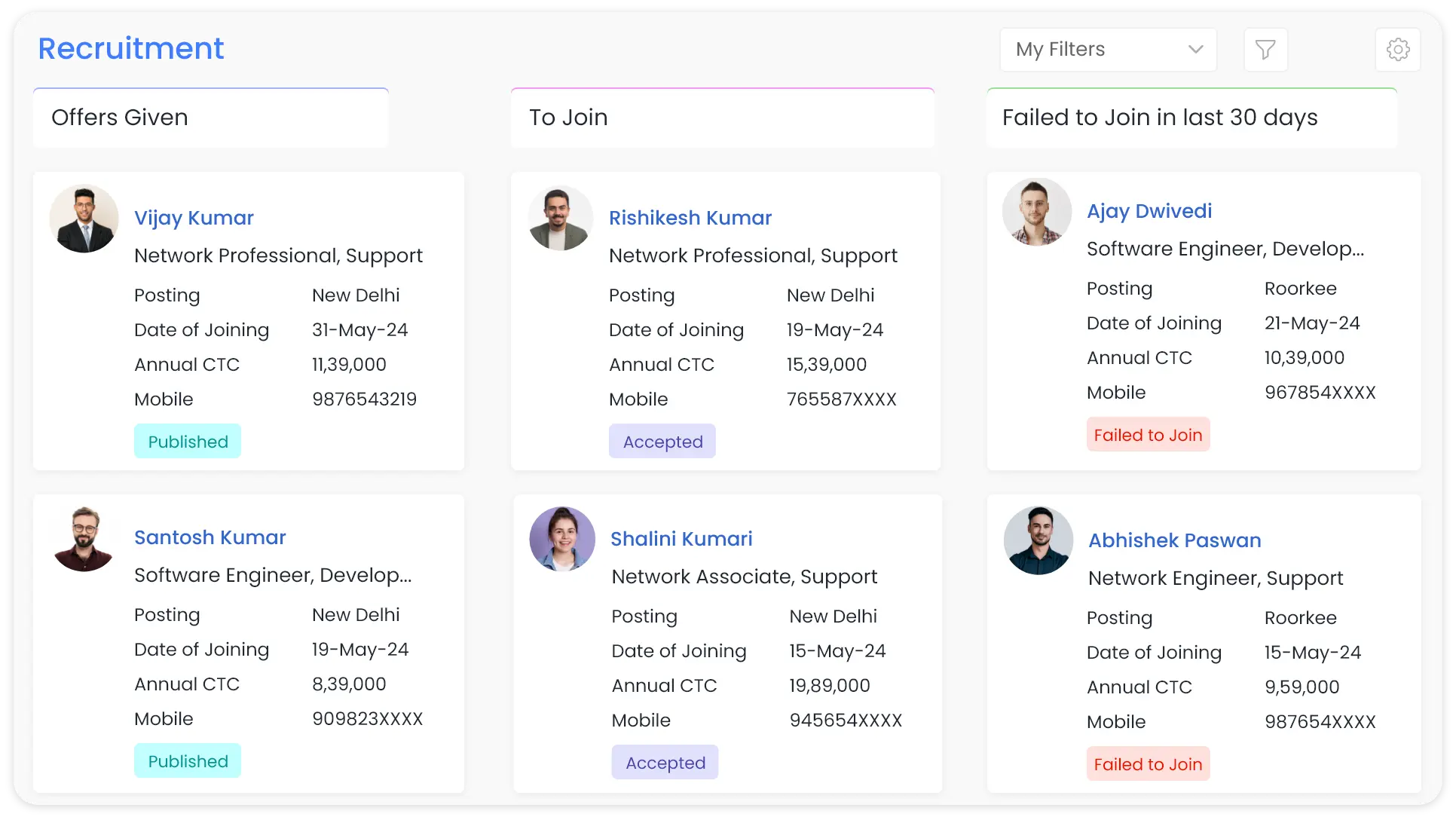Open Vijay Kumar's profile link
This screenshot has height=820, width=1456.
[194, 218]
